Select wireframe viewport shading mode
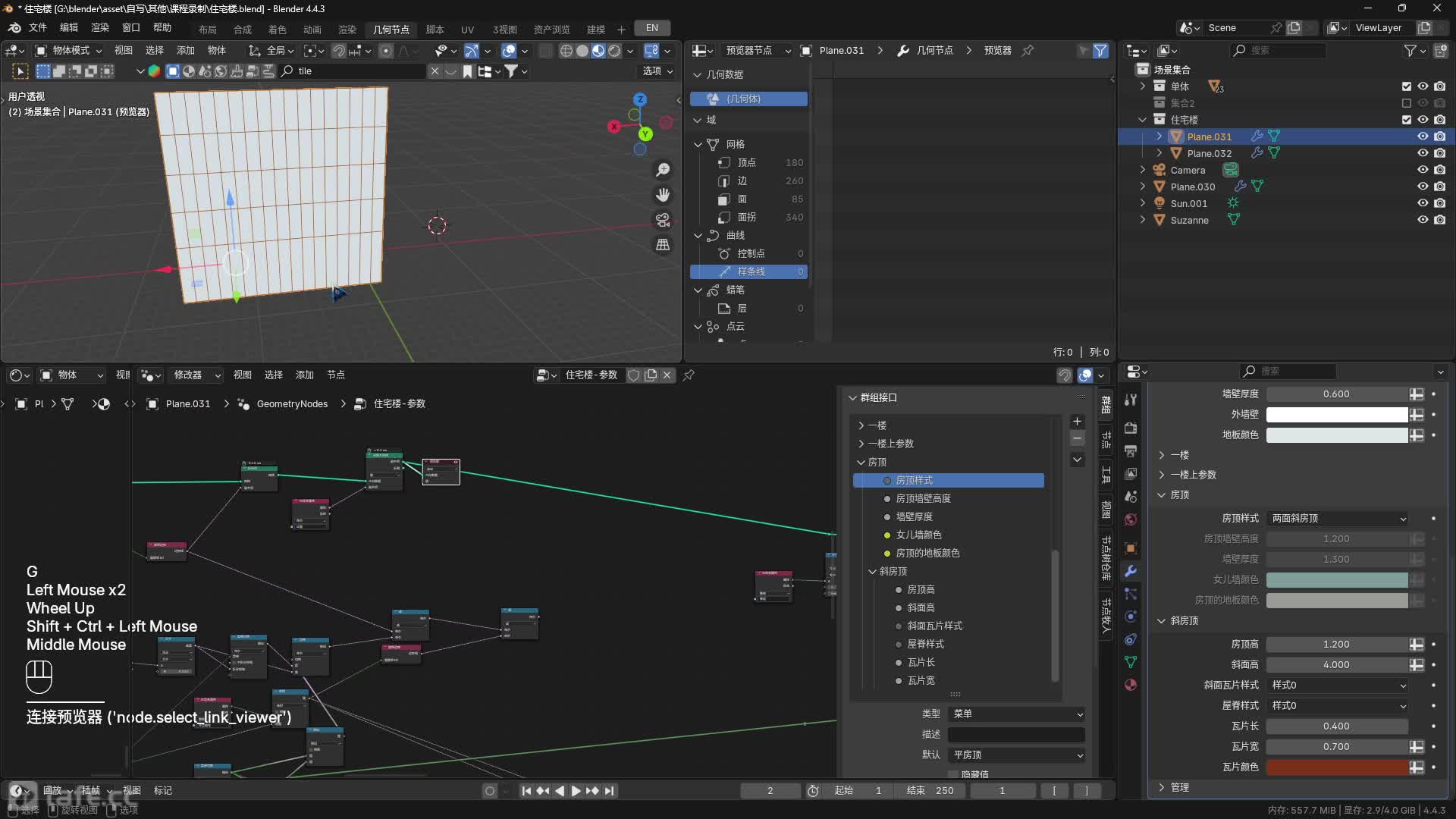1456x819 pixels. (566, 51)
